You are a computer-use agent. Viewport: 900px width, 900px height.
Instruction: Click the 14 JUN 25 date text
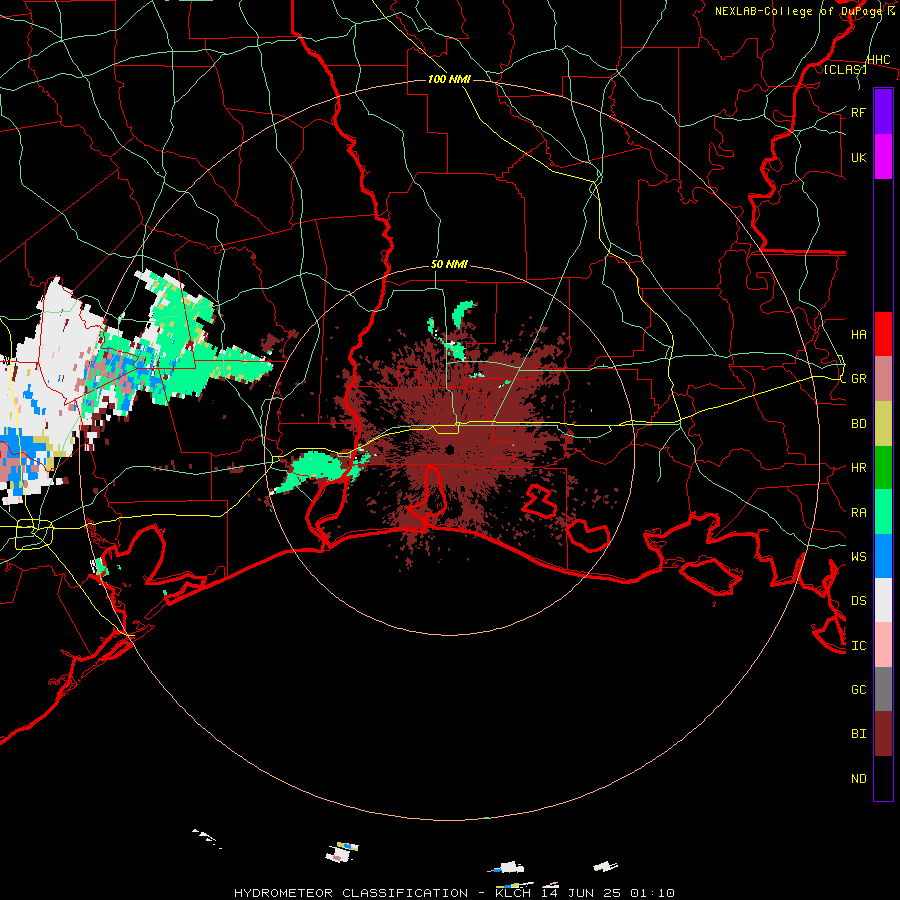pyautogui.click(x=581, y=893)
